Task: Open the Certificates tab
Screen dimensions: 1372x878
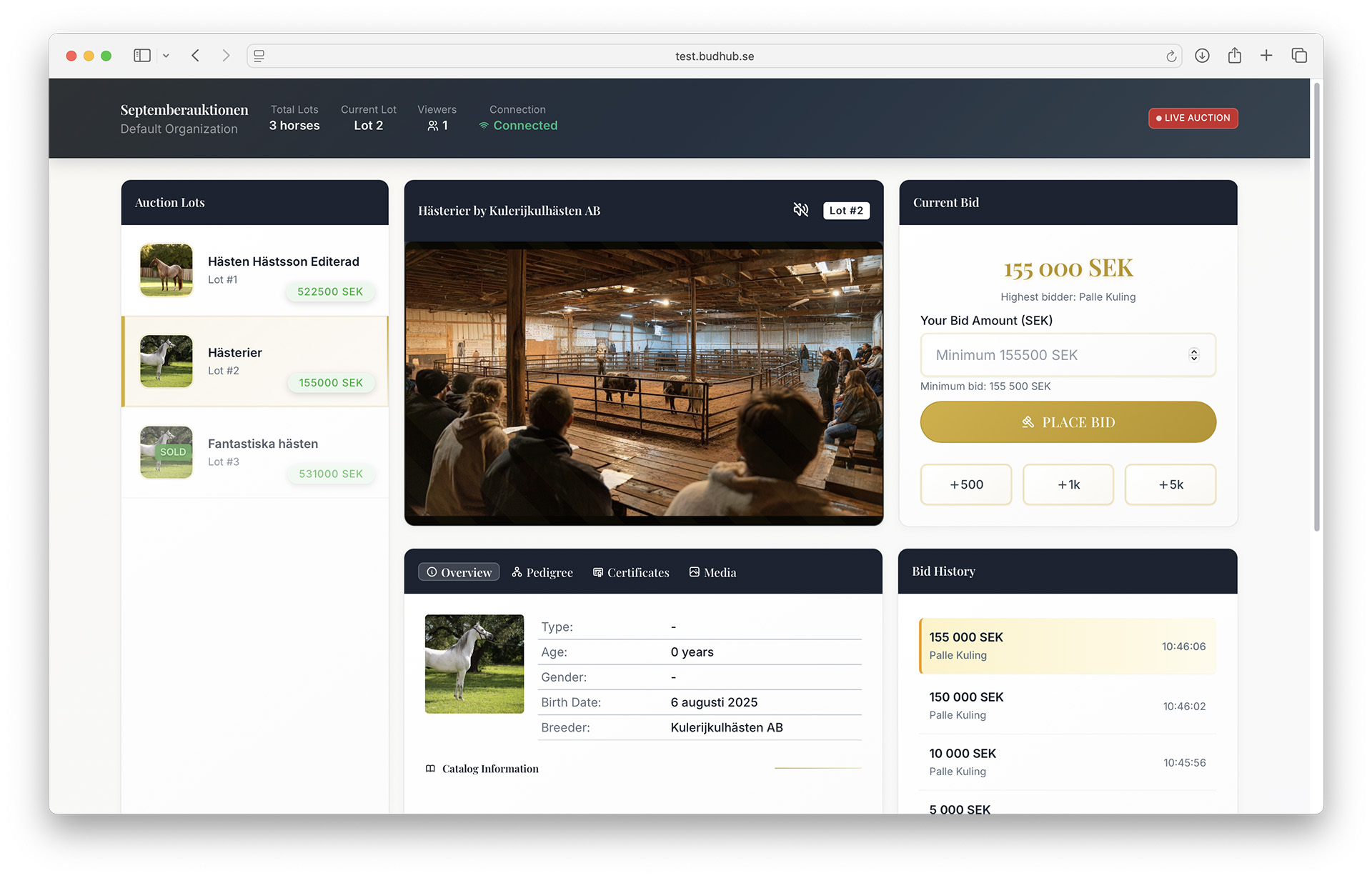Action: point(631,572)
